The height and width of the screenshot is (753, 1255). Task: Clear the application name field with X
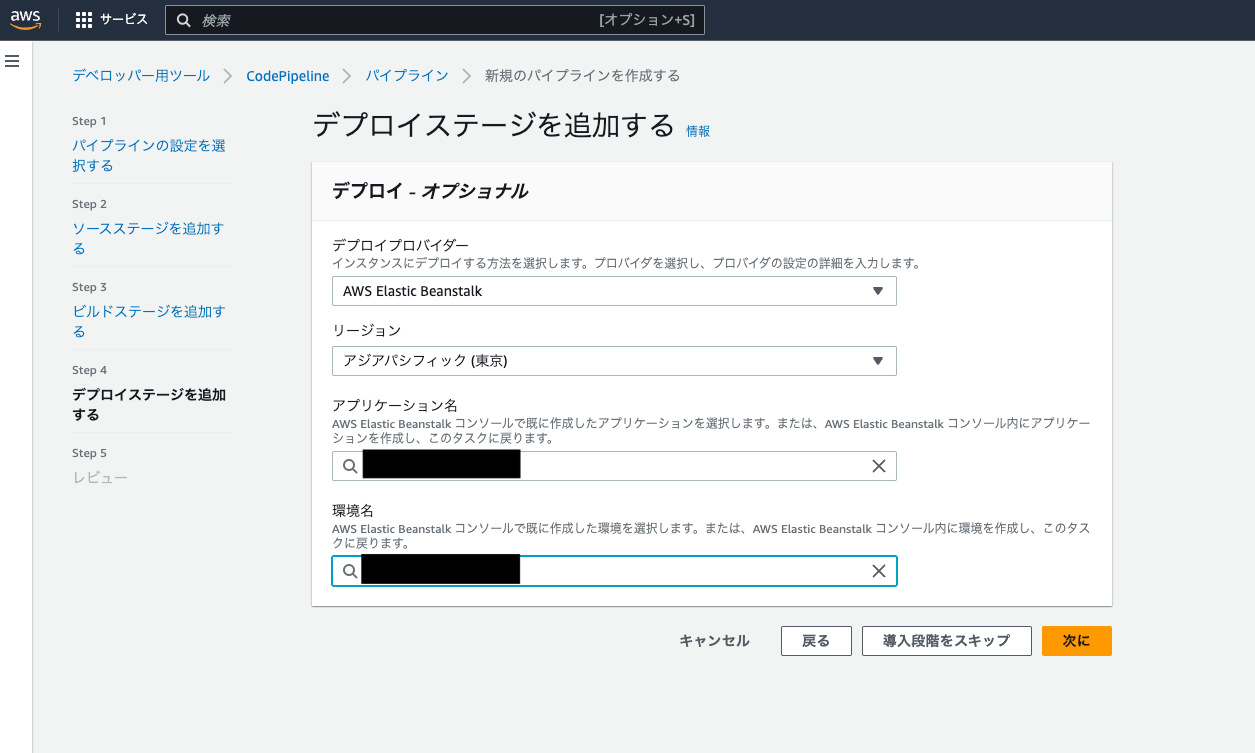point(879,466)
